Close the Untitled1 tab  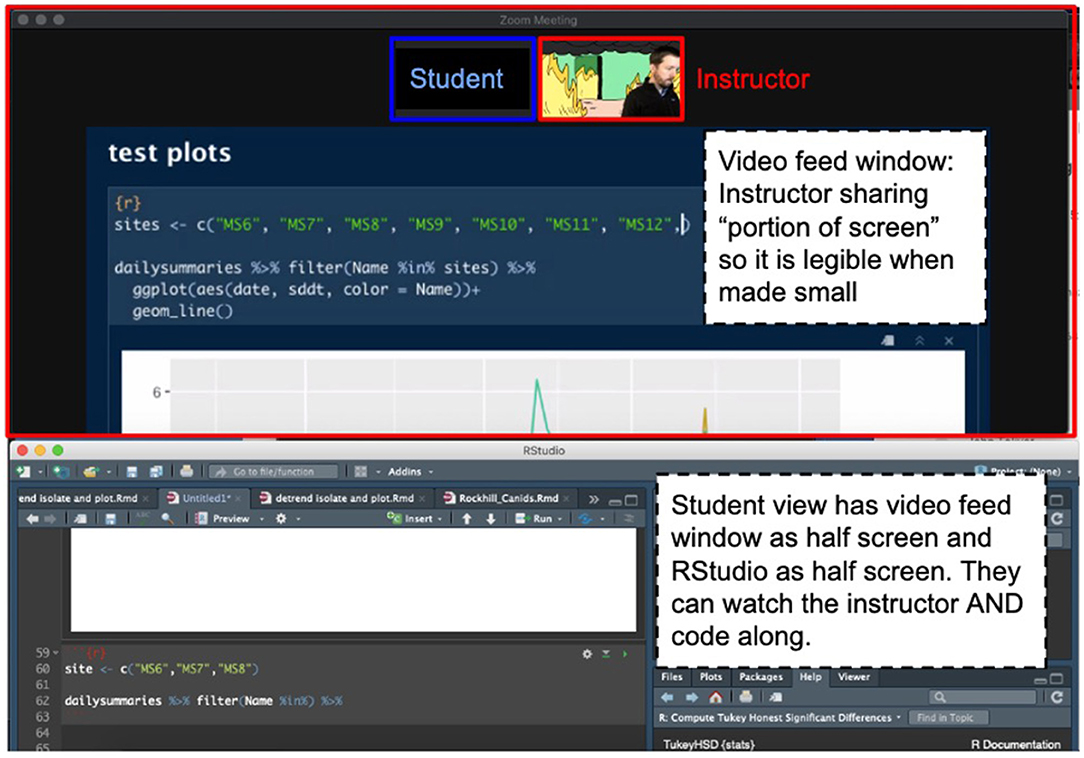(239, 498)
